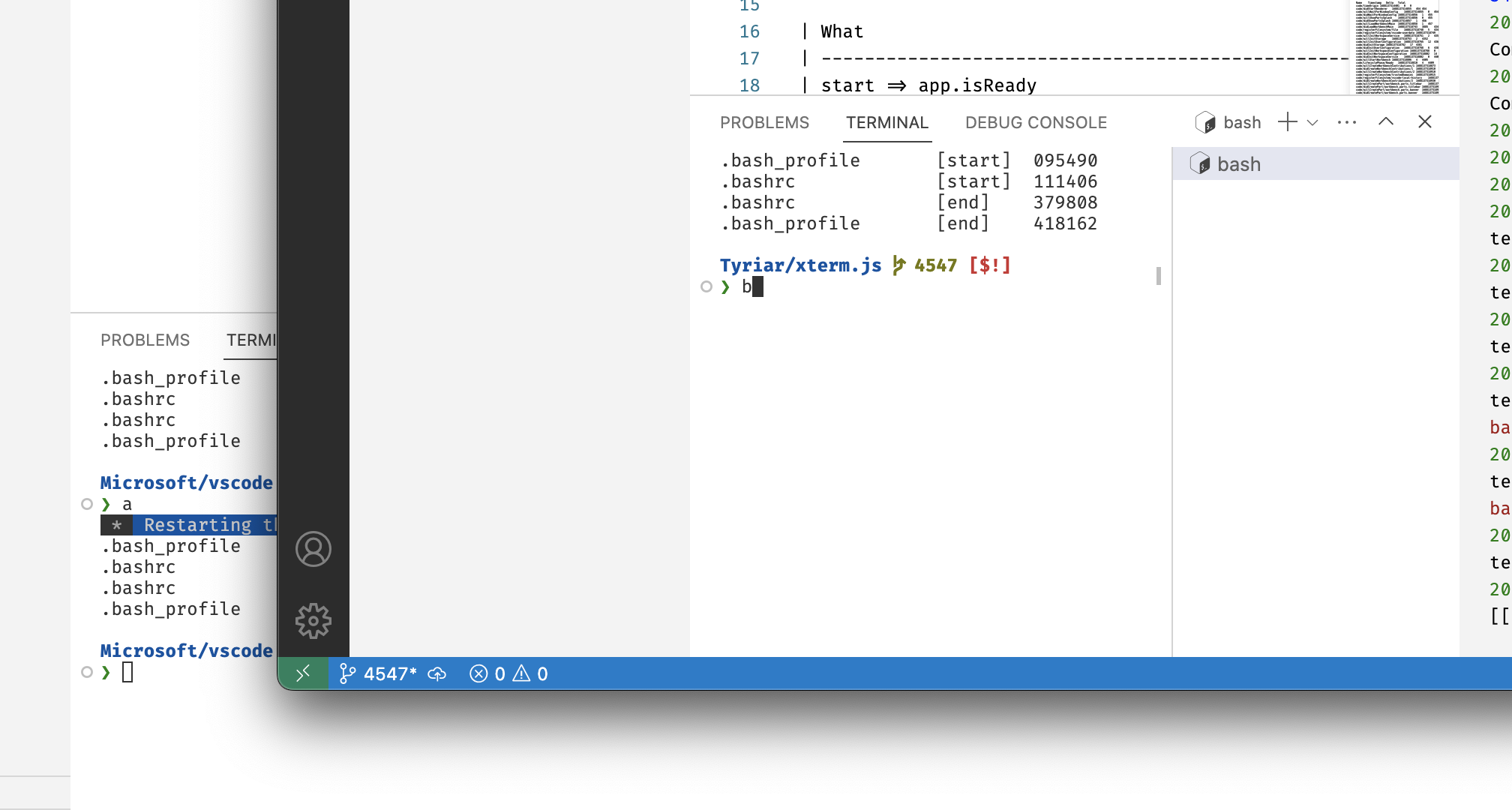Collapse the terminal panel via close icon

(1424, 121)
